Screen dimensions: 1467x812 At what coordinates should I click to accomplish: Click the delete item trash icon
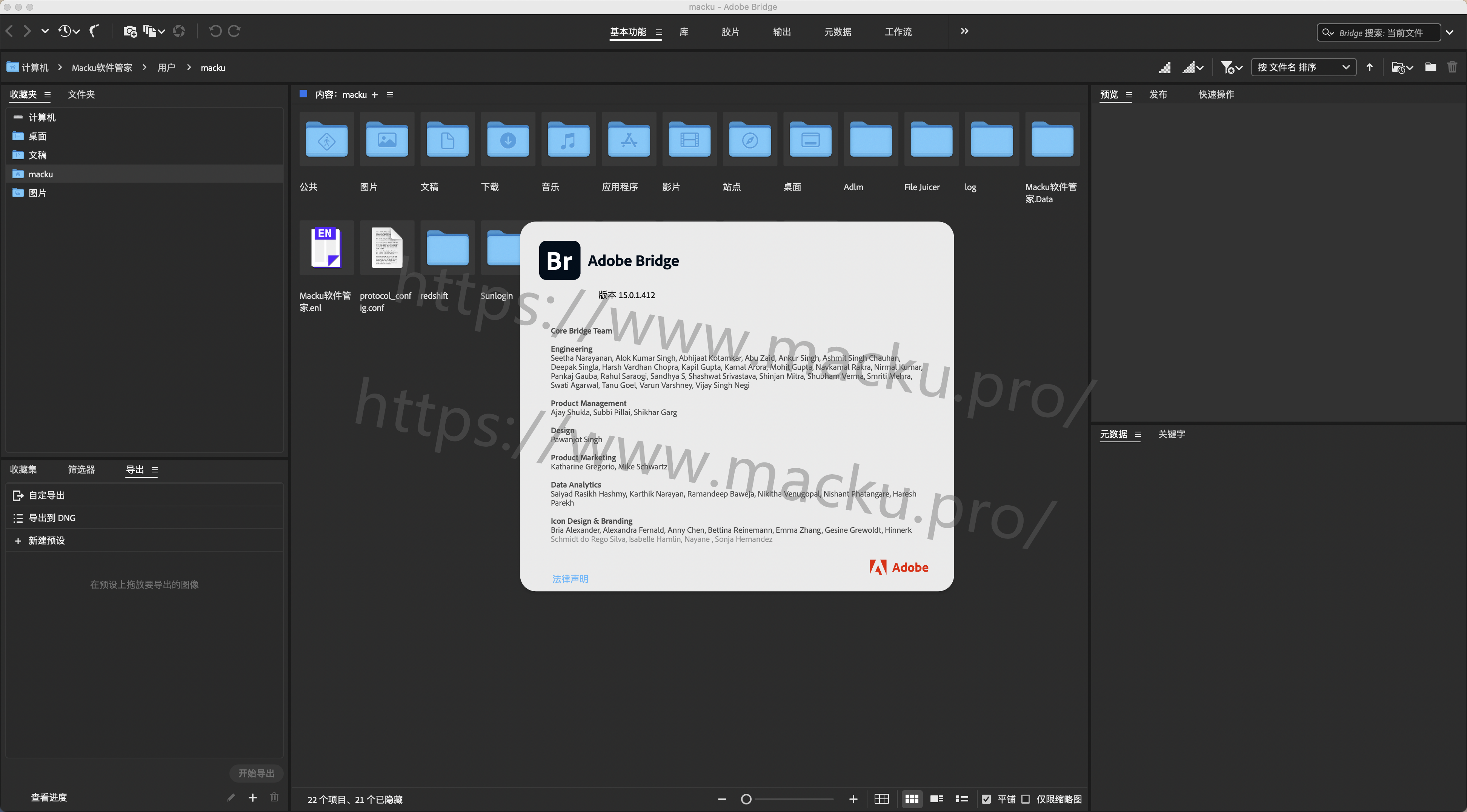[1452, 67]
